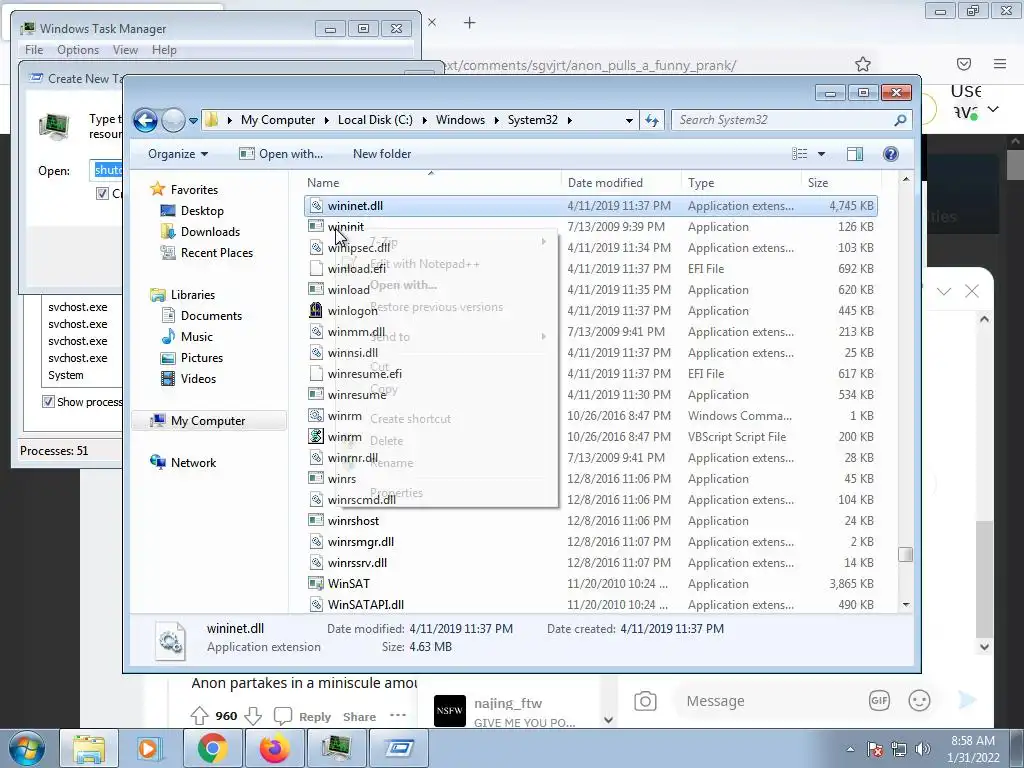Toggle checkbox in Create New Task dialog

[x=103, y=193]
